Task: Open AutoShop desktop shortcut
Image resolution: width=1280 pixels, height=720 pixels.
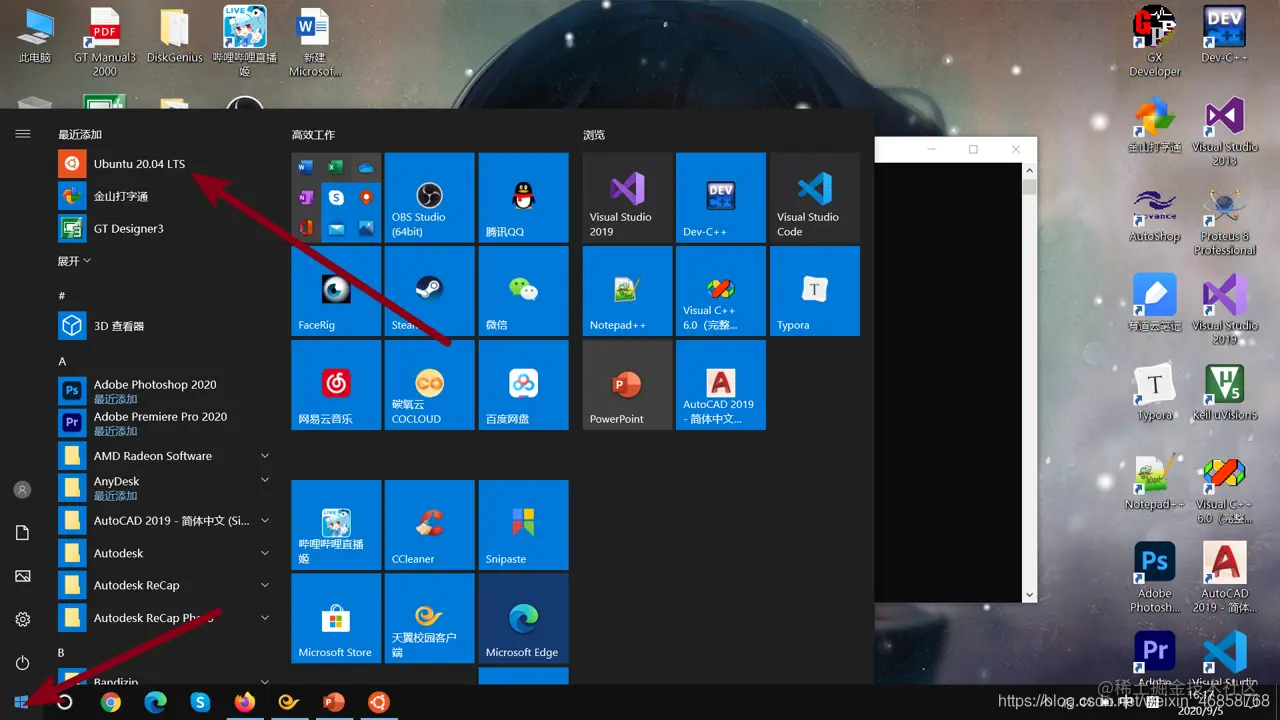Action: [x=1154, y=215]
